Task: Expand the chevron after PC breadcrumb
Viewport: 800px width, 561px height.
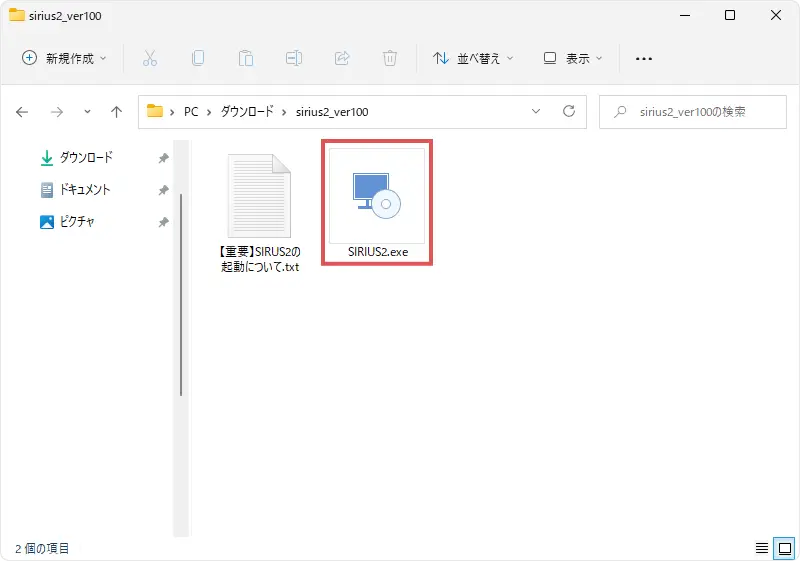Action: click(x=209, y=112)
